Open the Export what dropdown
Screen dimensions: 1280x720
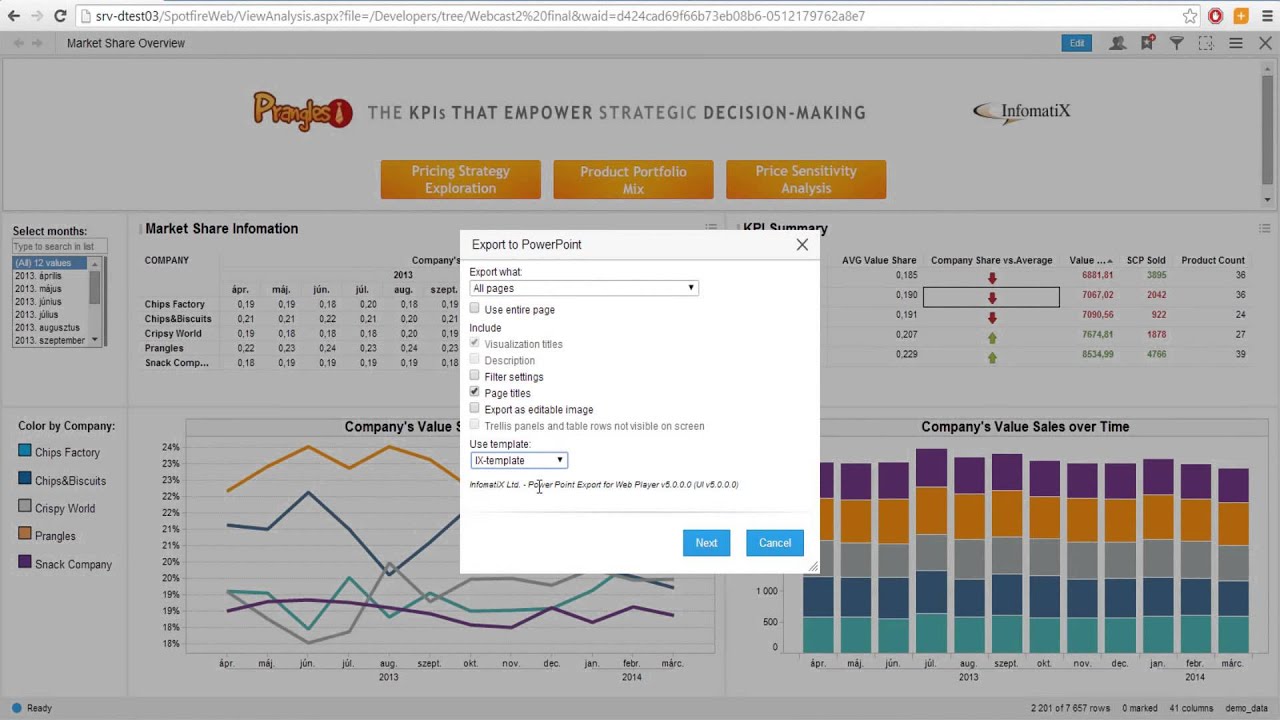click(584, 288)
